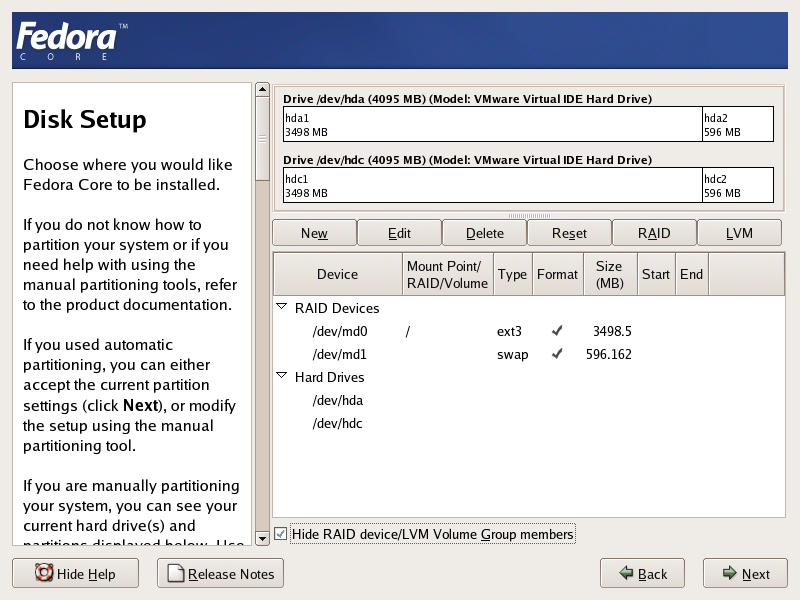The width and height of the screenshot is (800, 600).
Task: Click the New partition button
Action: [x=314, y=233]
